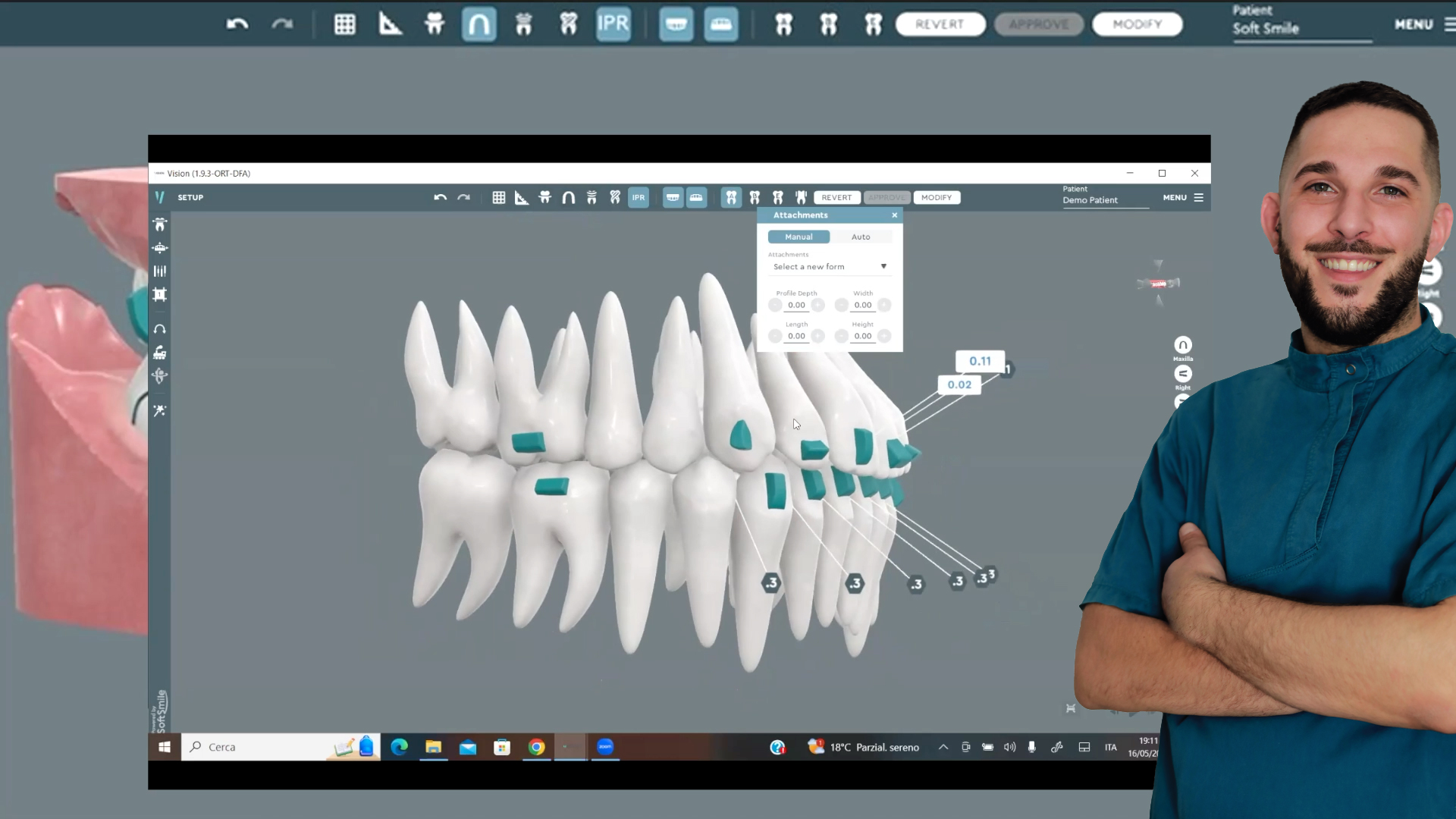Open the vertical bars tool in left sidebar
This screenshot has width=1456, height=819.
tap(160, 271)
